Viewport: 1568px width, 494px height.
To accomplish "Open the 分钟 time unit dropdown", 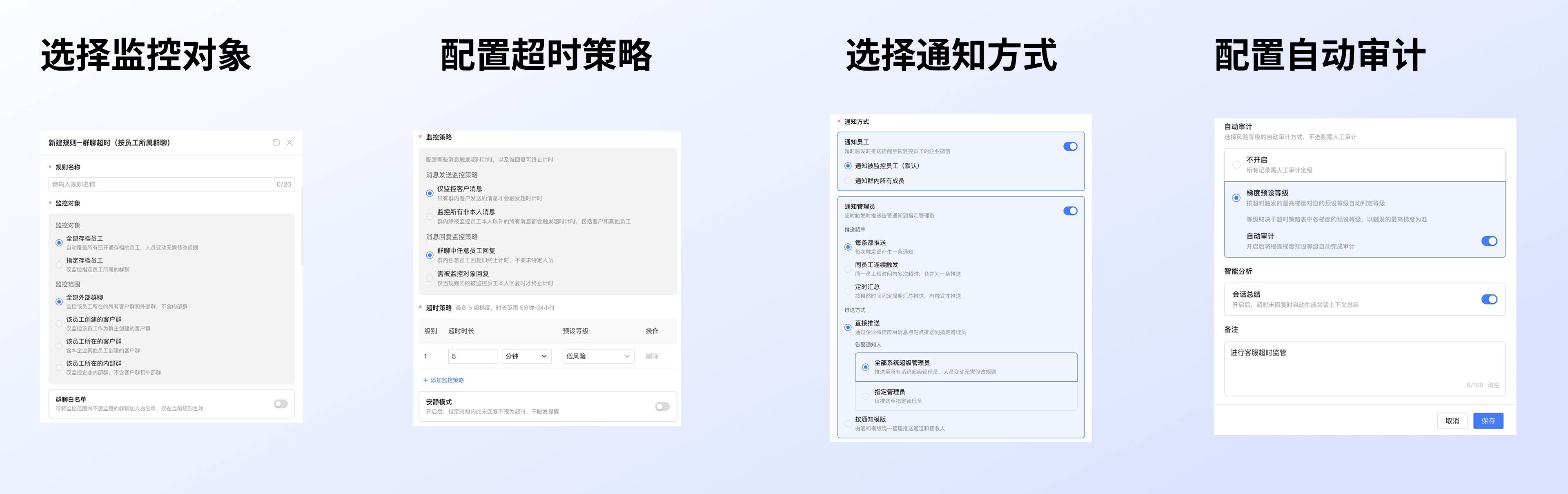I will (526, 356).
